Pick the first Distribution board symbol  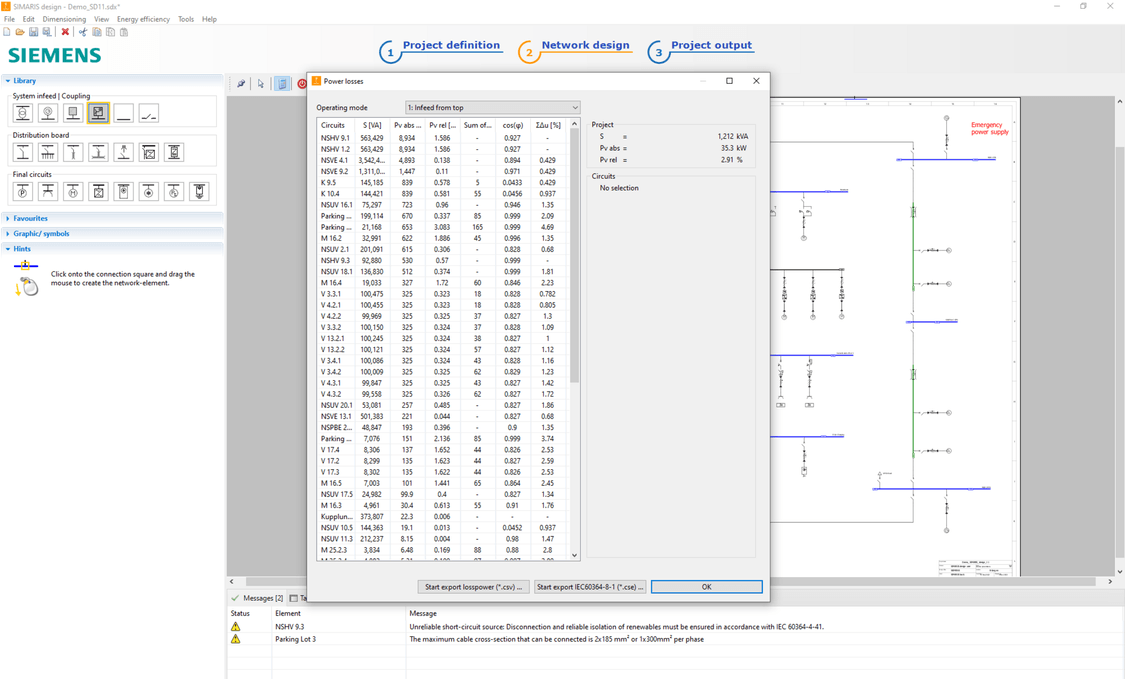22,151
